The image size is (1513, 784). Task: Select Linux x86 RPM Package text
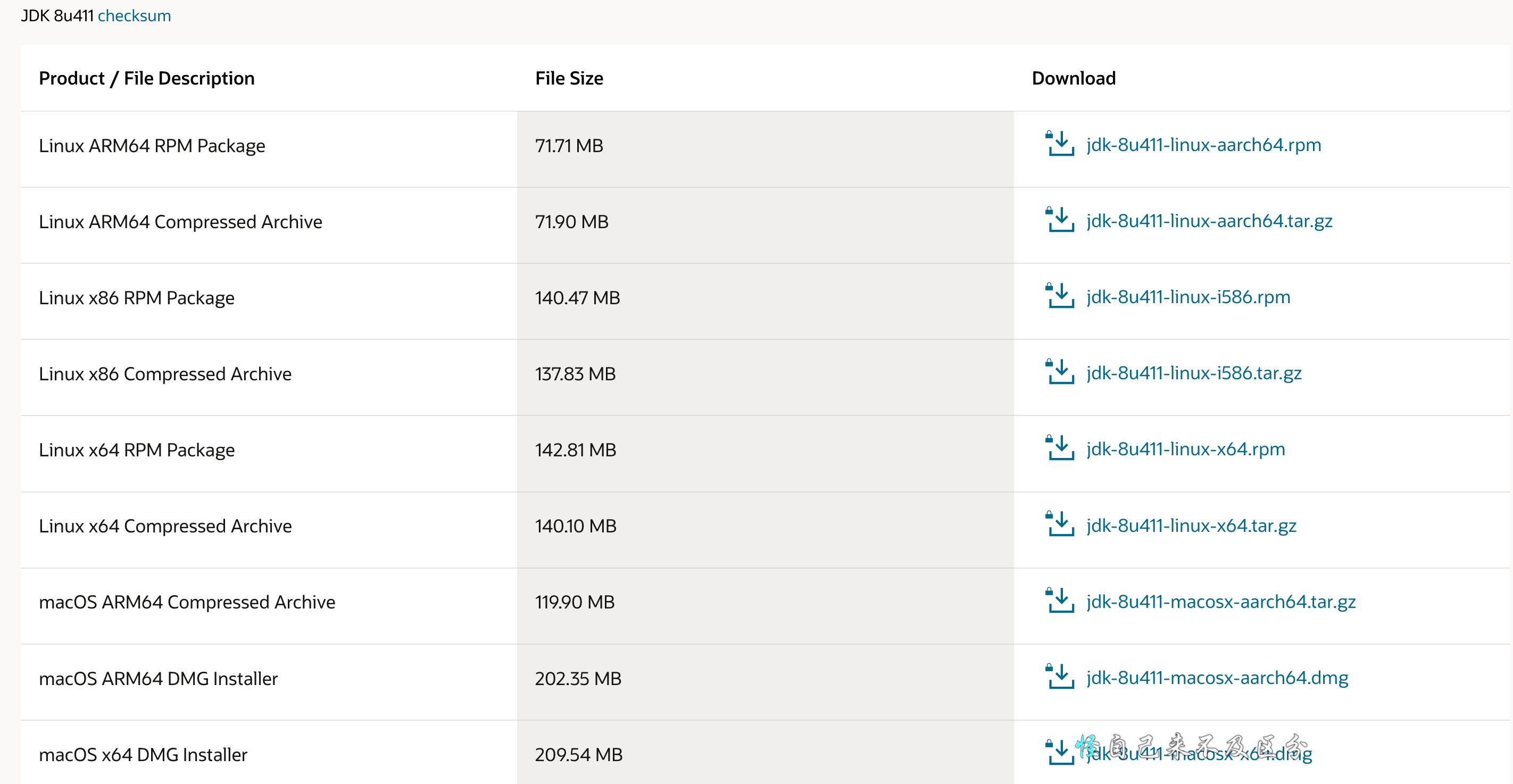tap(137, 297)
